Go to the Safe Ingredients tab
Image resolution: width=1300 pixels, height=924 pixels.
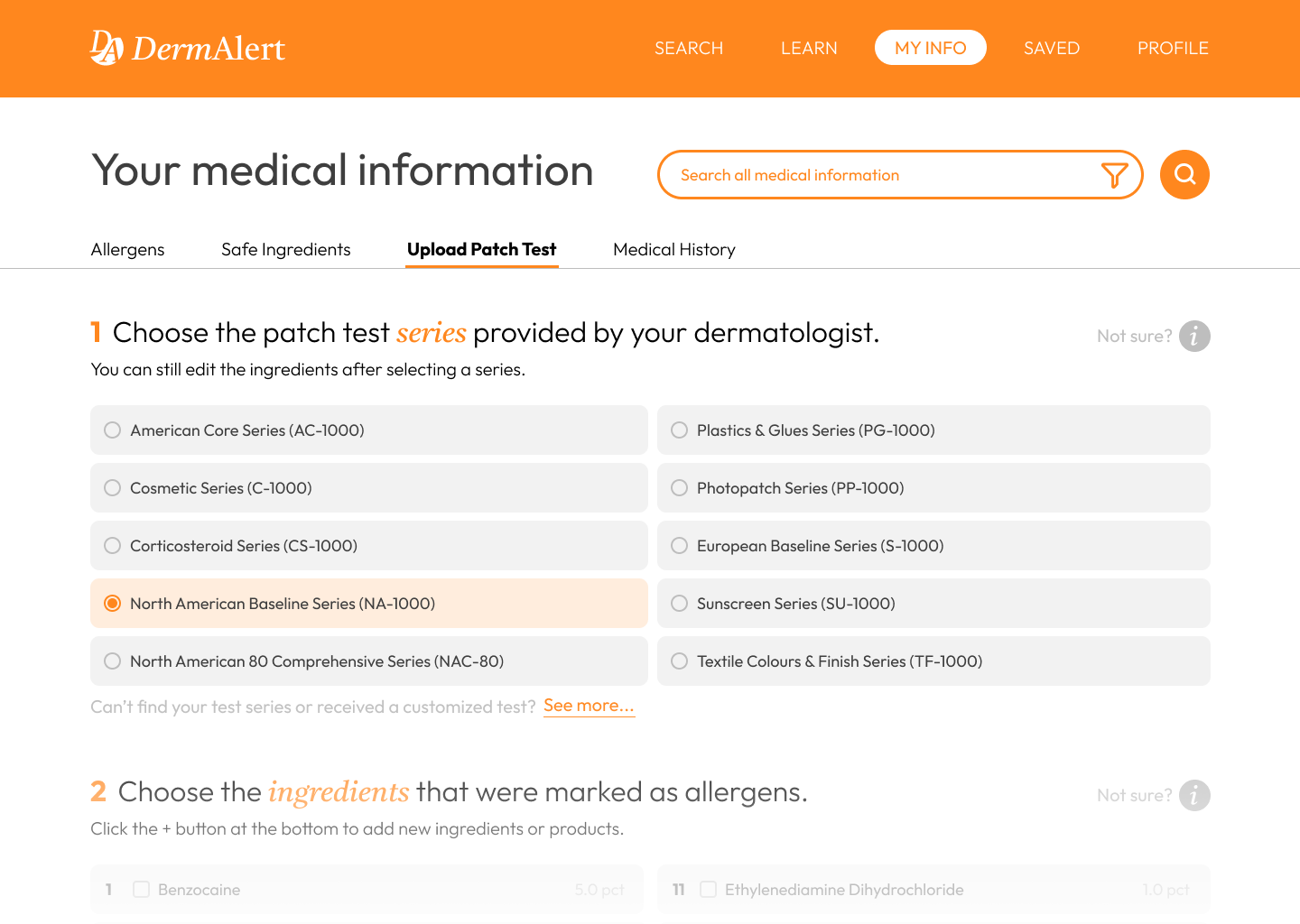click(x=285, y=250)
